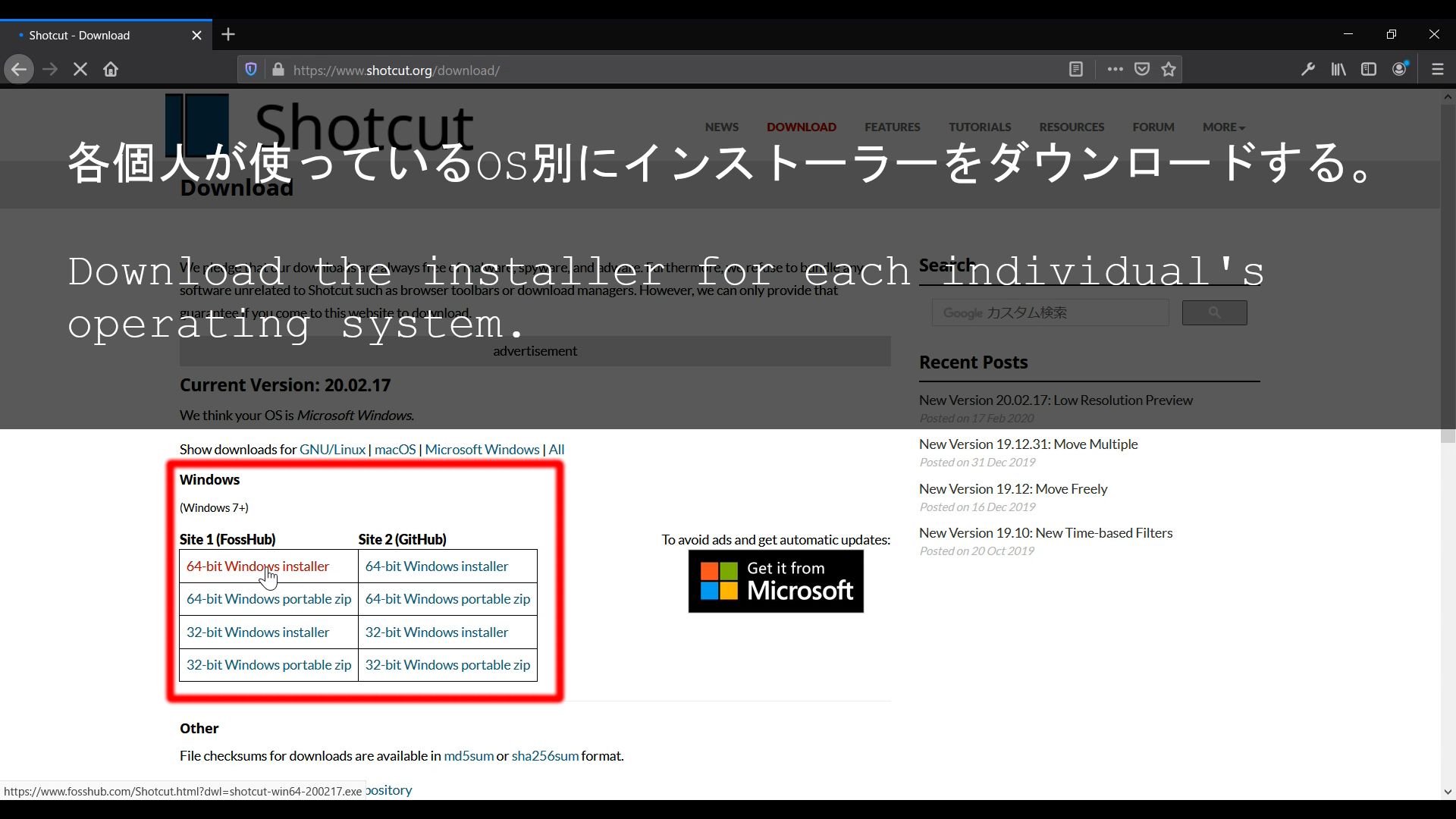Show downloads for GNU/Linux
The width and height of the screenshot is (1456, 819).
pyautogui.click(x=332, y=450)
